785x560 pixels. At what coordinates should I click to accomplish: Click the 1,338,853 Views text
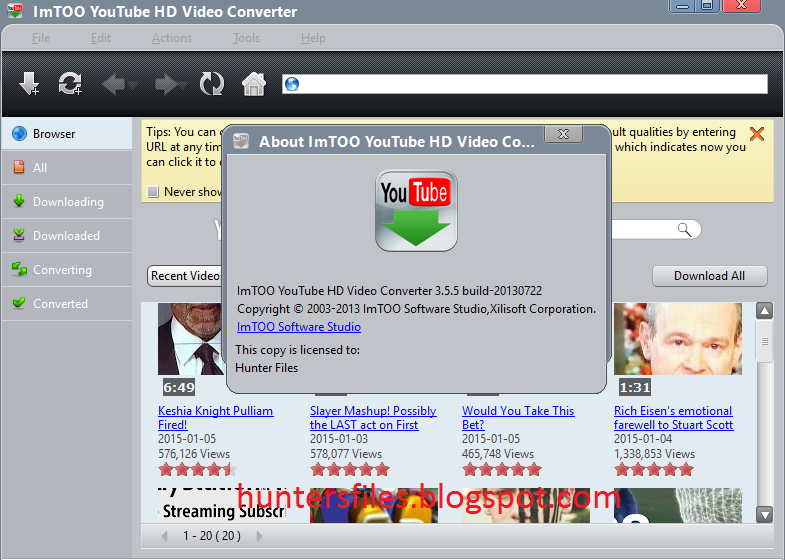654,454
